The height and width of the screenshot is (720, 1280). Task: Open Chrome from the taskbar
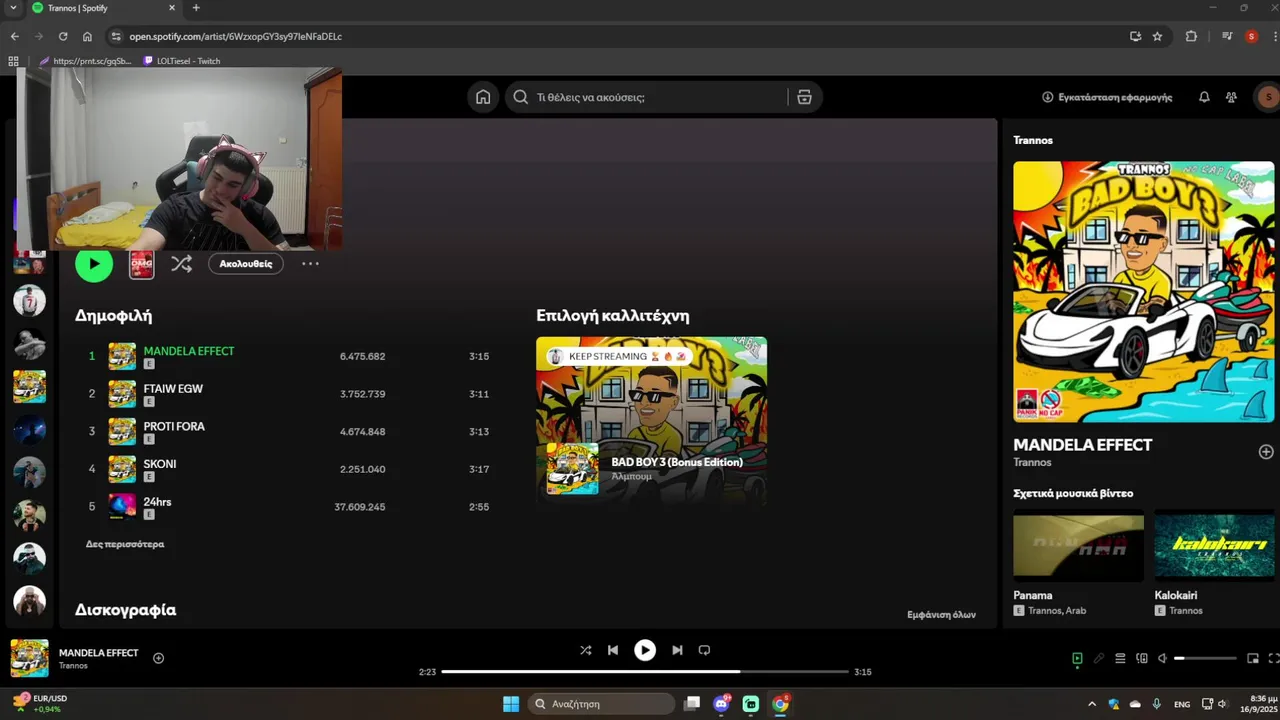click(x=781, y=704)
